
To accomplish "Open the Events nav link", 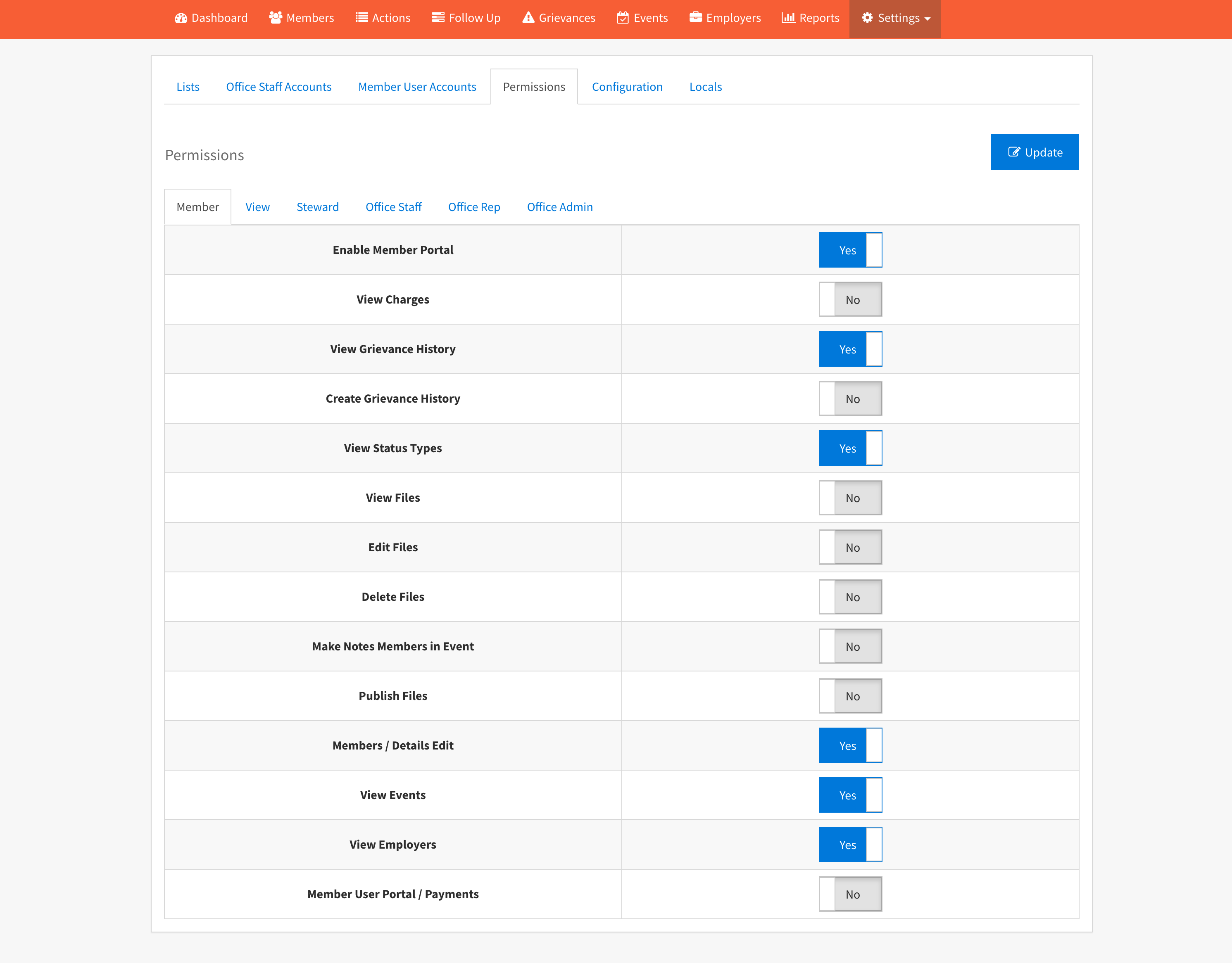I will pyautogui.click(x=642, y=18).
